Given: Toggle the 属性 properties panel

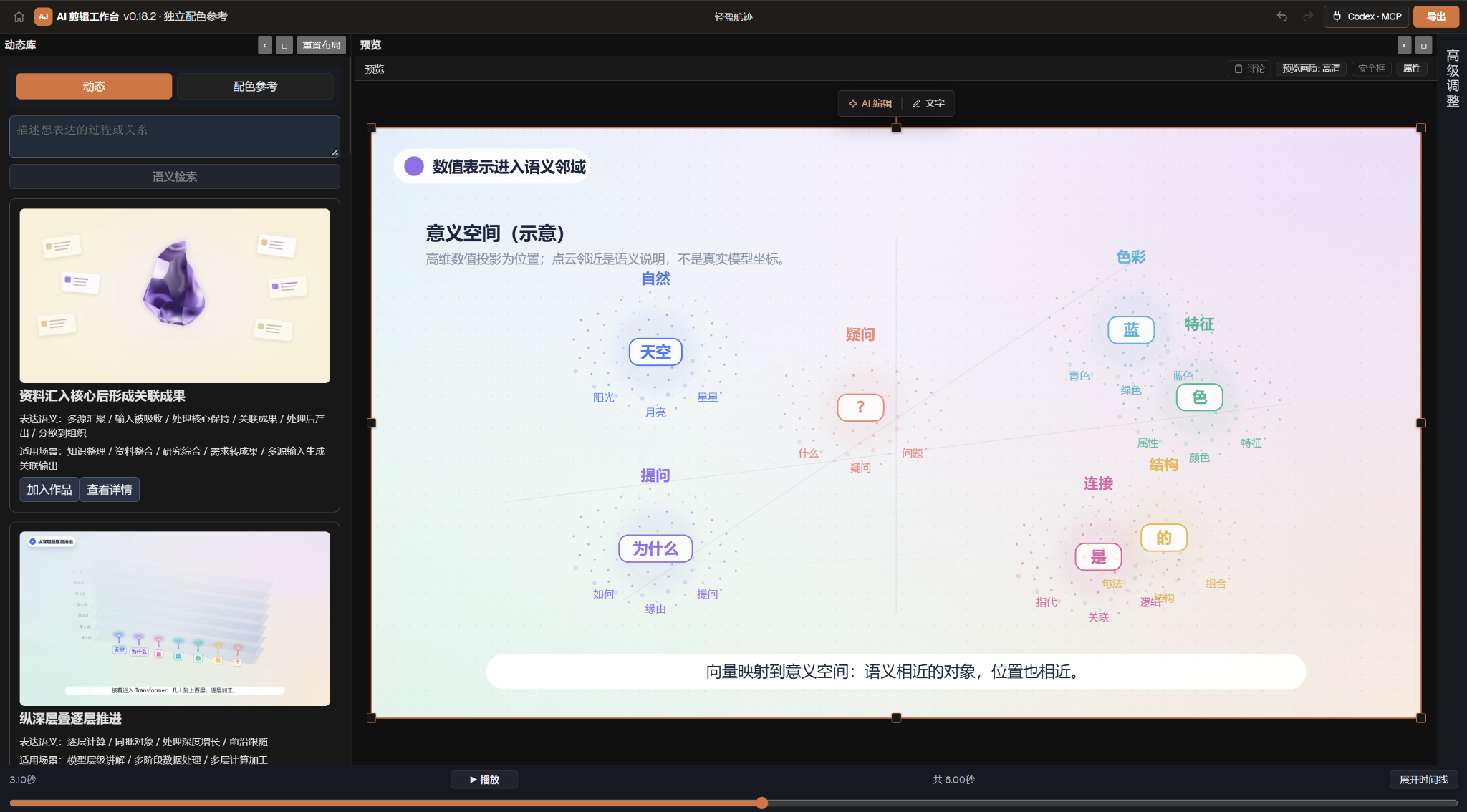Looking at the screenshot, I should click(1412, 69).
